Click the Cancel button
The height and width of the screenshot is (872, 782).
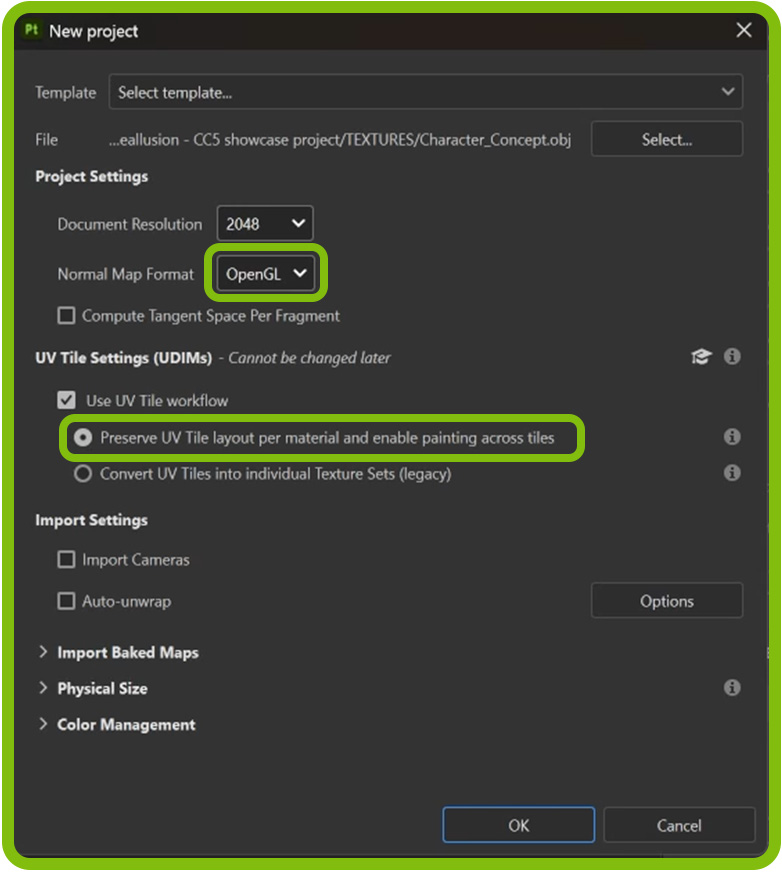point(679,825)
